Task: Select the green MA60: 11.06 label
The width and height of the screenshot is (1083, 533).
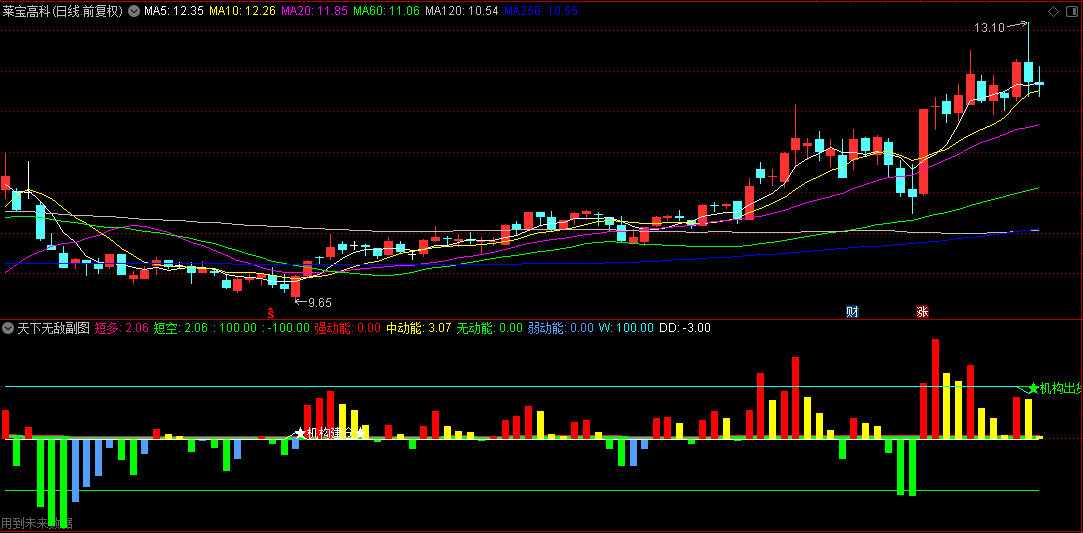Action: click(x=386, y=11)
